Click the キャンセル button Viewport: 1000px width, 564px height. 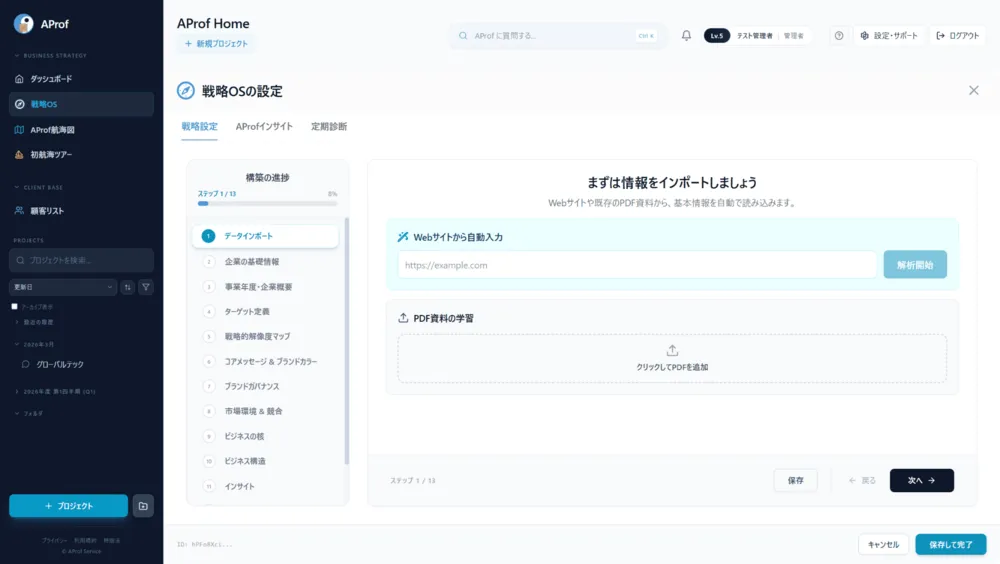point(883,545)
